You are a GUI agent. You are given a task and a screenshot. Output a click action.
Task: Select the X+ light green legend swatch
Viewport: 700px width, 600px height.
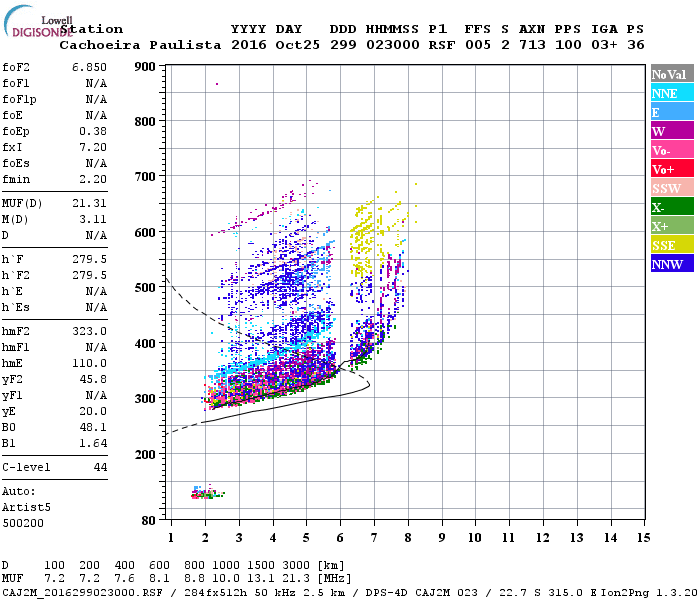pos(672,225)
